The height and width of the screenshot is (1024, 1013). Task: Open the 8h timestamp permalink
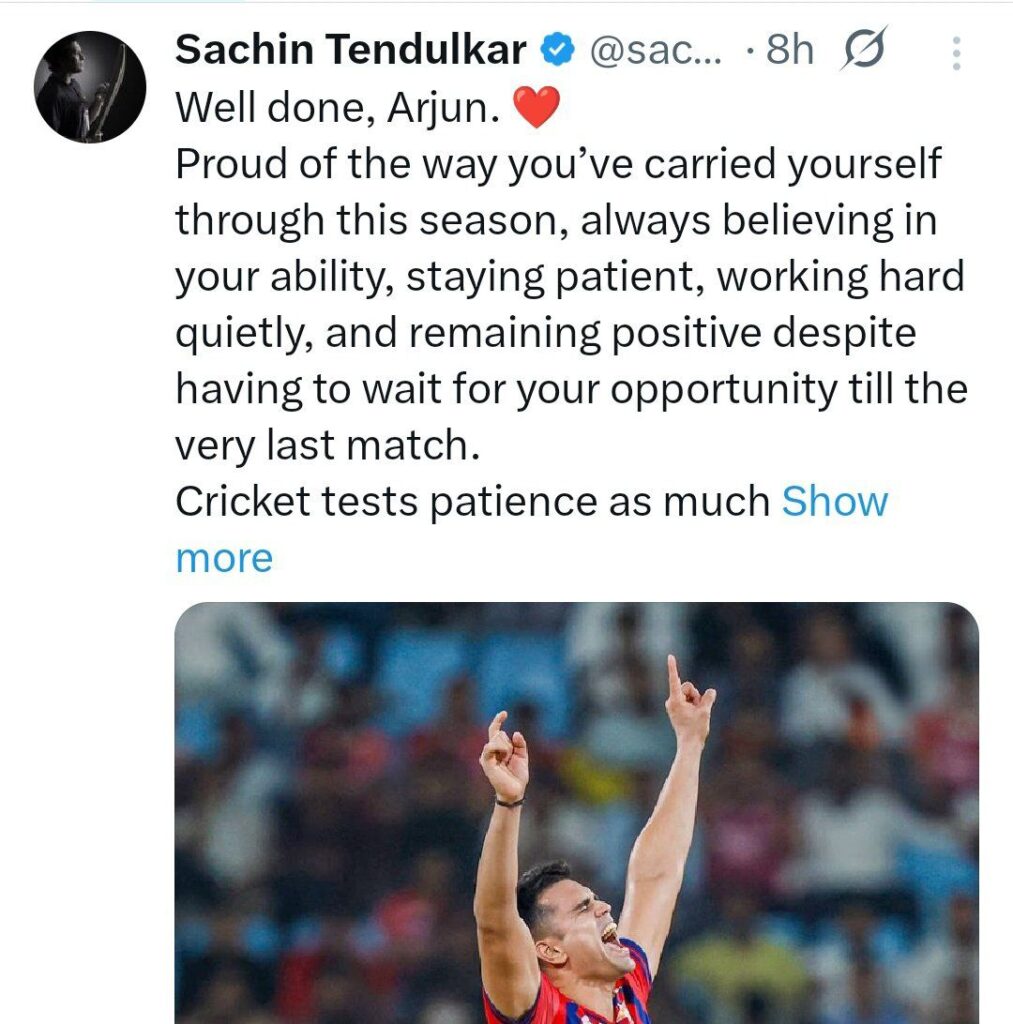[x=790, y=50]
